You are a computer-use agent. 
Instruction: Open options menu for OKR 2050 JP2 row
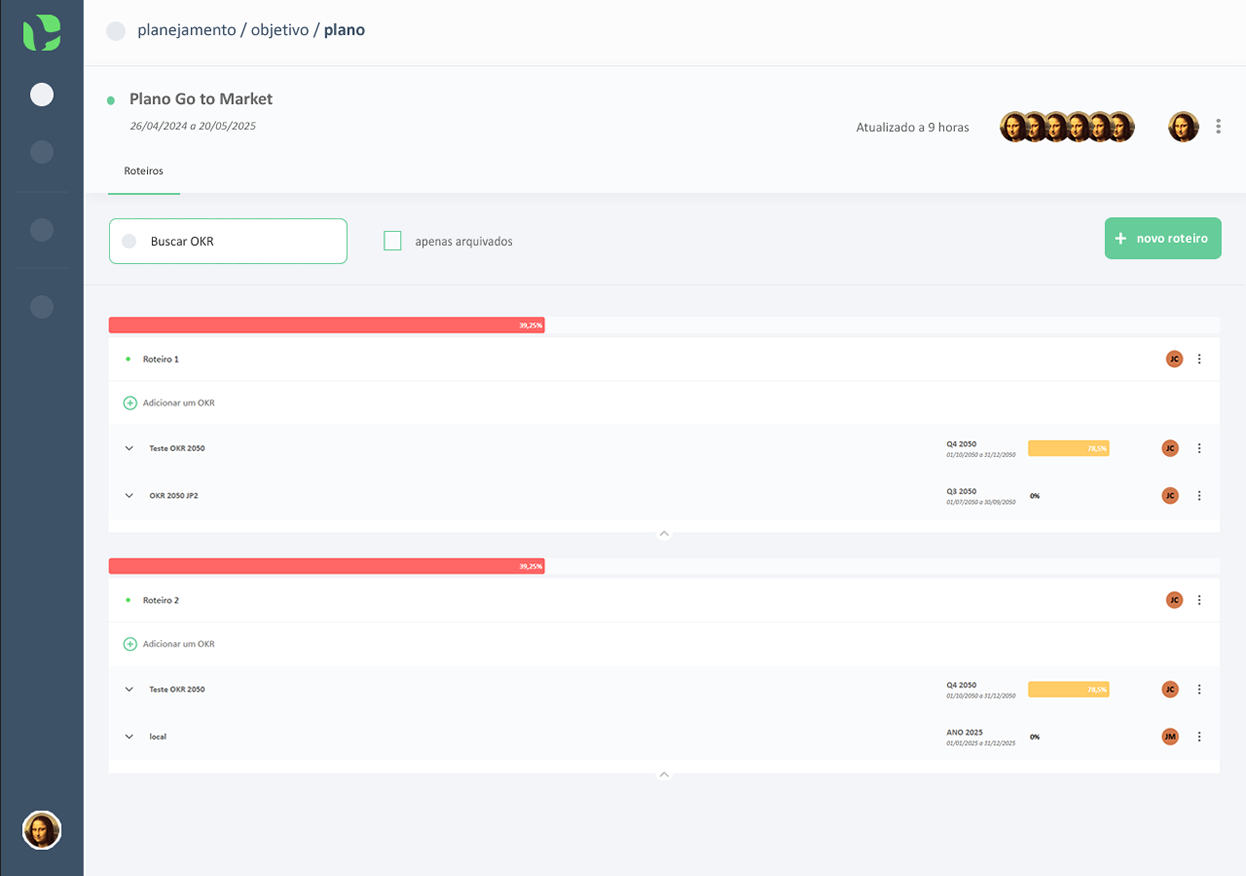click(1199, 496)
